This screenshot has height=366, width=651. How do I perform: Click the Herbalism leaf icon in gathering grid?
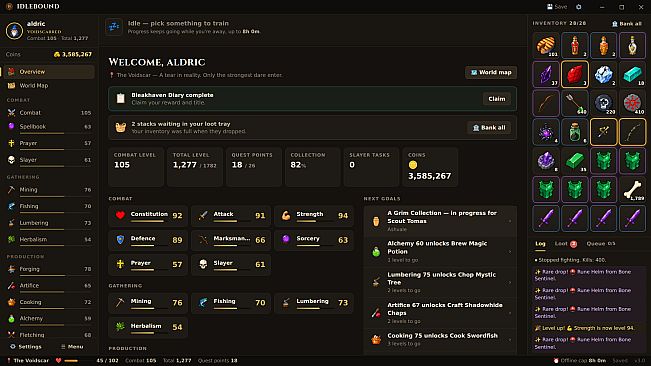point(120,327)
